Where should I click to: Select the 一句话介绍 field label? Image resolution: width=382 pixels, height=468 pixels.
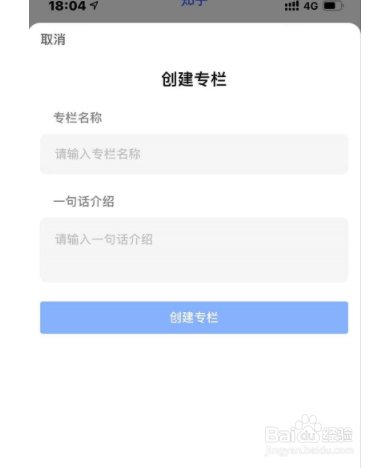tap(84, 201)
